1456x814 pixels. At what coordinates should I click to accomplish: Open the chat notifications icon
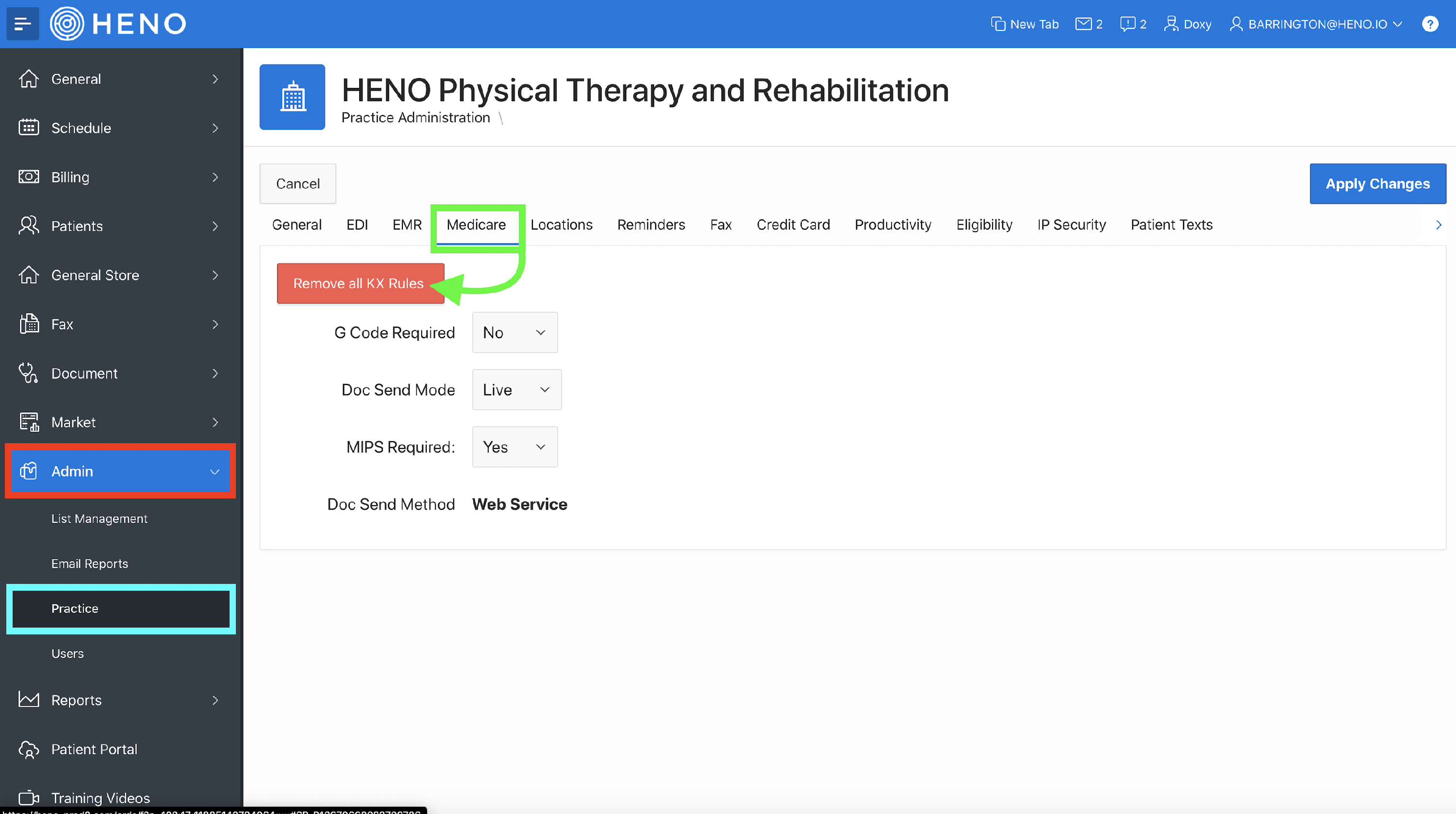1127,24
